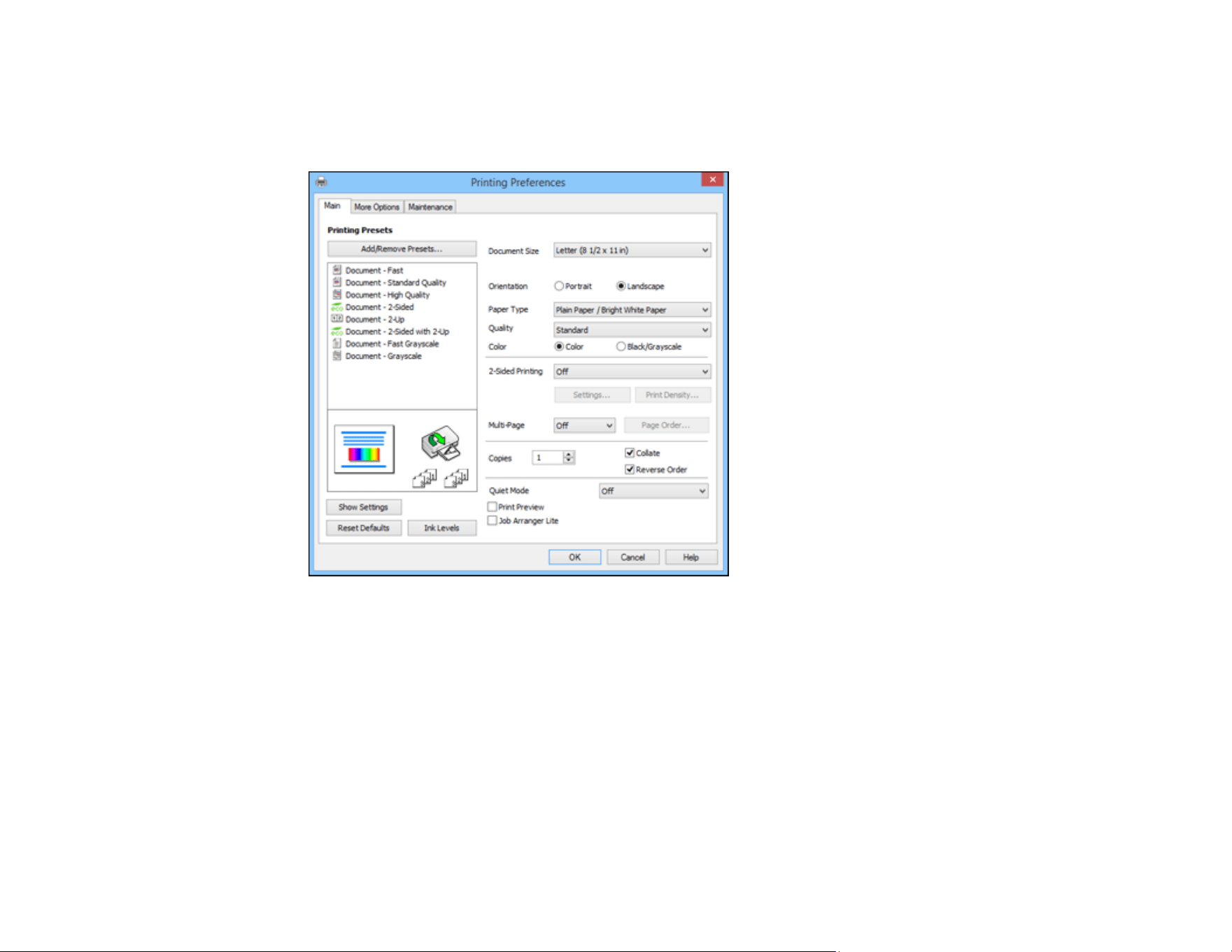Select the 'Document - 2-Up' preset text
1232x952 pixels.
[x=375, y=320]
